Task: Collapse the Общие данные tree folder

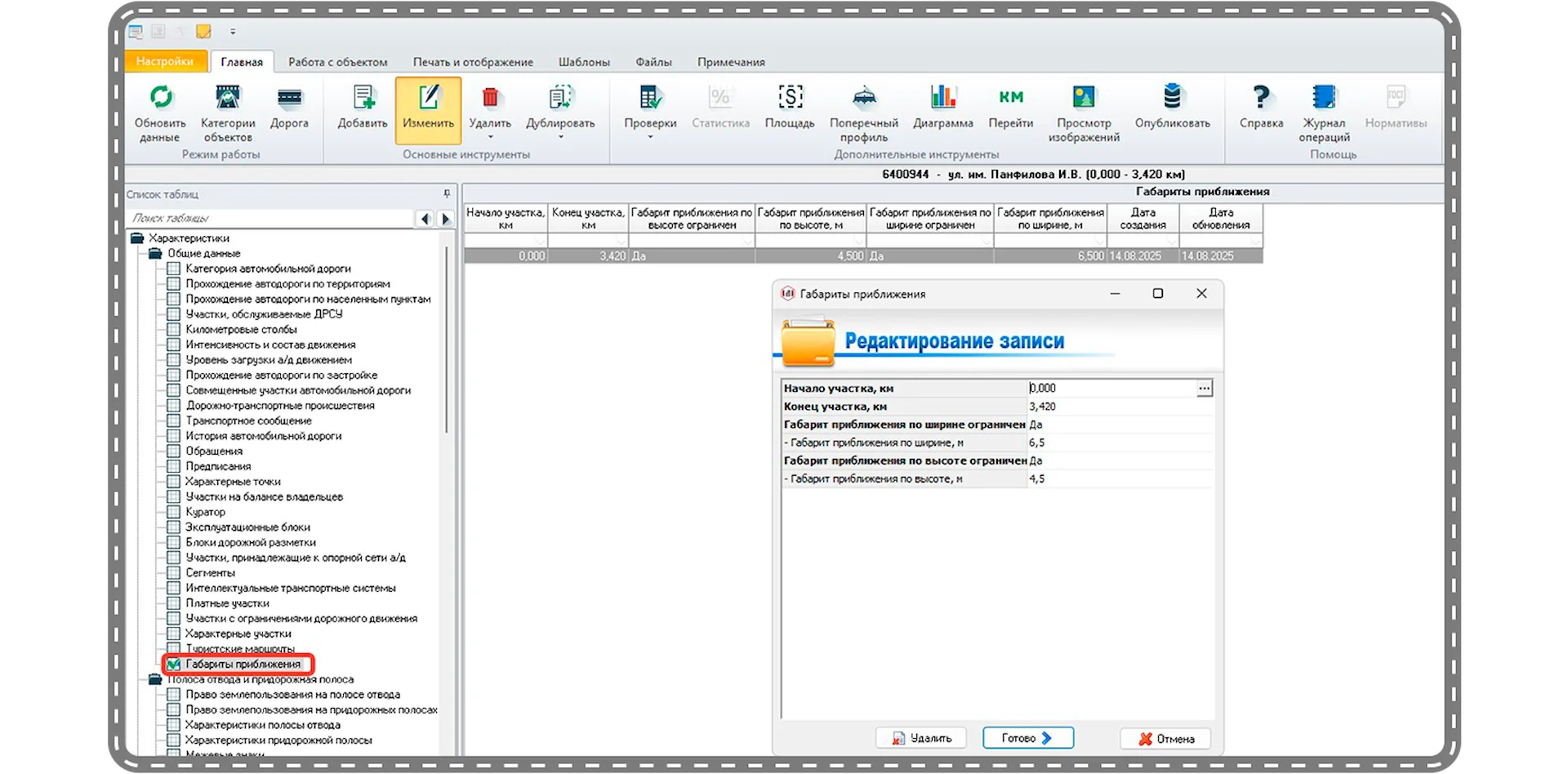Action: click(x=155, y=254)
